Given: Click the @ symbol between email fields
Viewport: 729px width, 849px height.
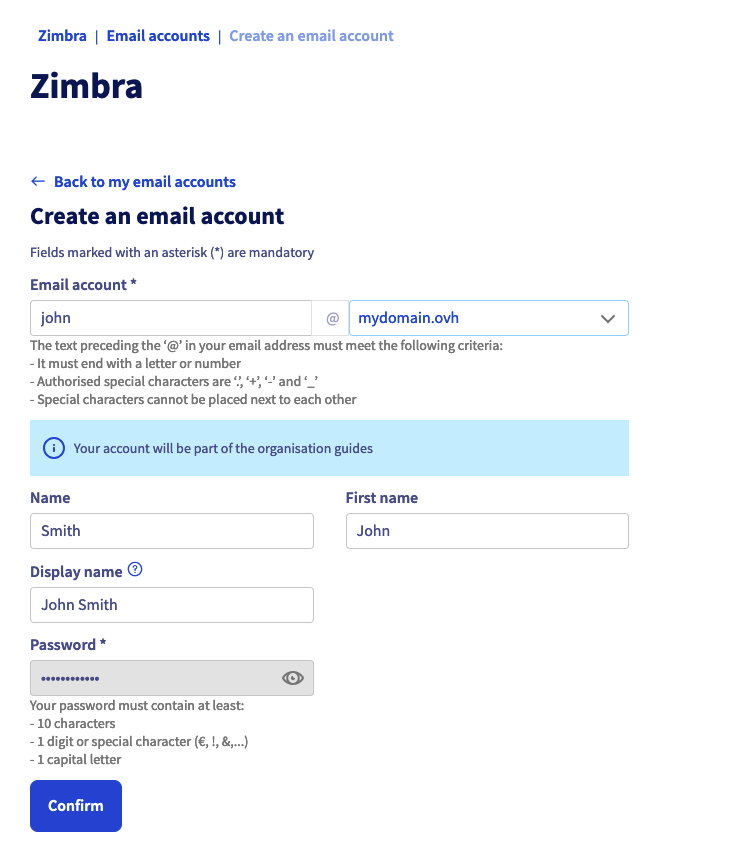Looking at the screenshot, I should pos(332,317).
